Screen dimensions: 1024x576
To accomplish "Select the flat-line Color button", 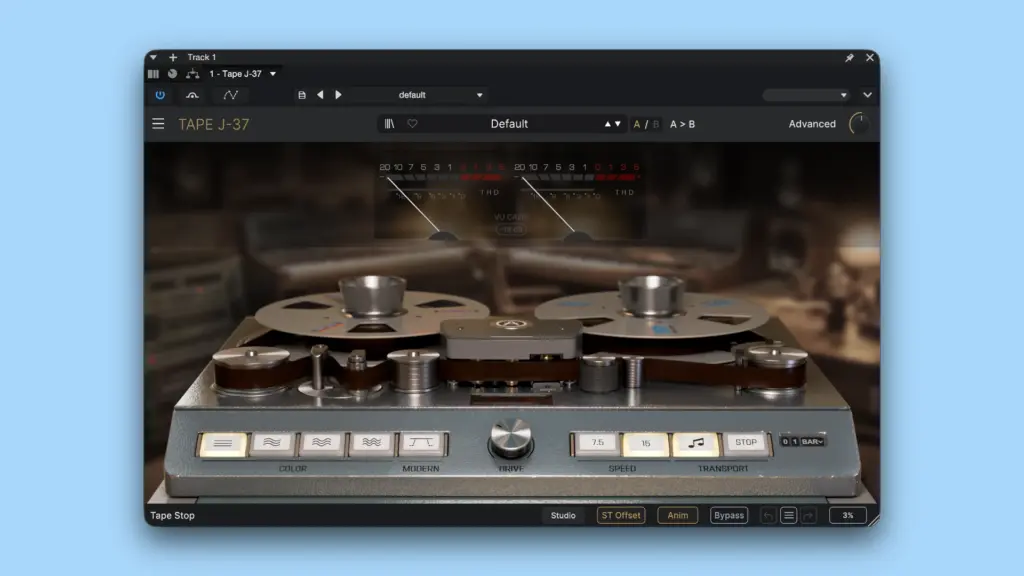I will coord(223,443).
